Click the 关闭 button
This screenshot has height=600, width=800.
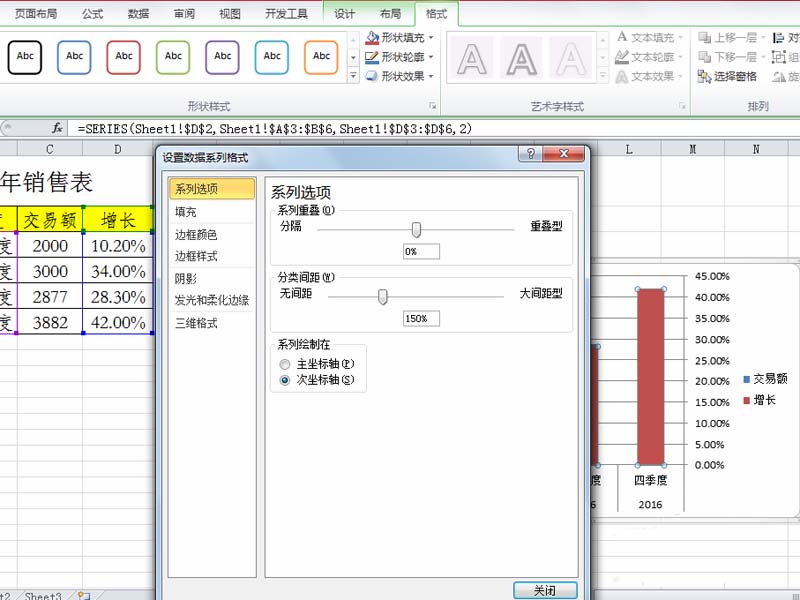tap(545, 590)
